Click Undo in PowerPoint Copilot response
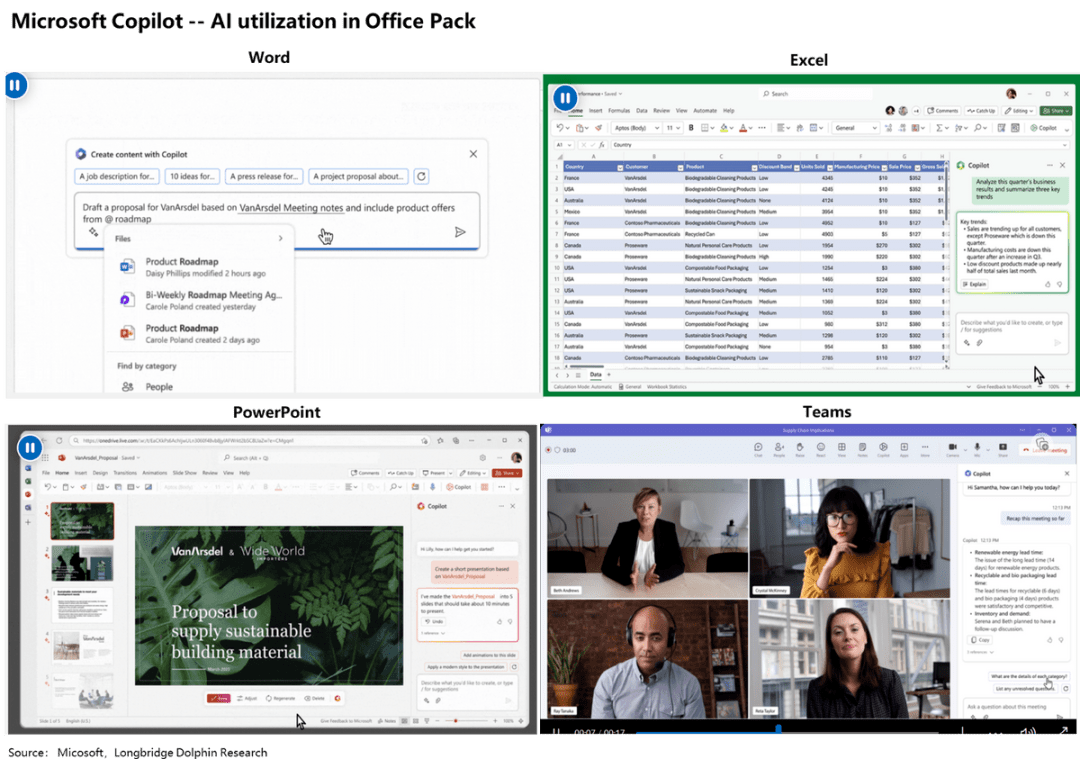 (434, 621)
